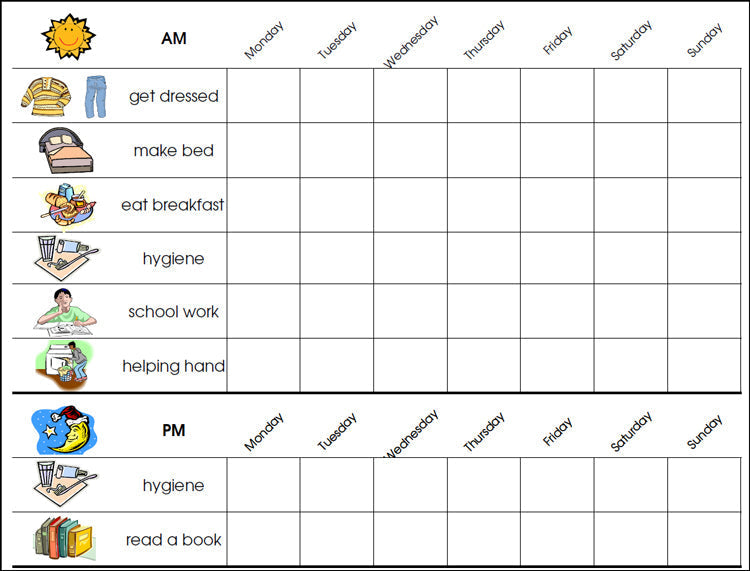Click the bed icon beside make bed

click(x=65, y=151)
